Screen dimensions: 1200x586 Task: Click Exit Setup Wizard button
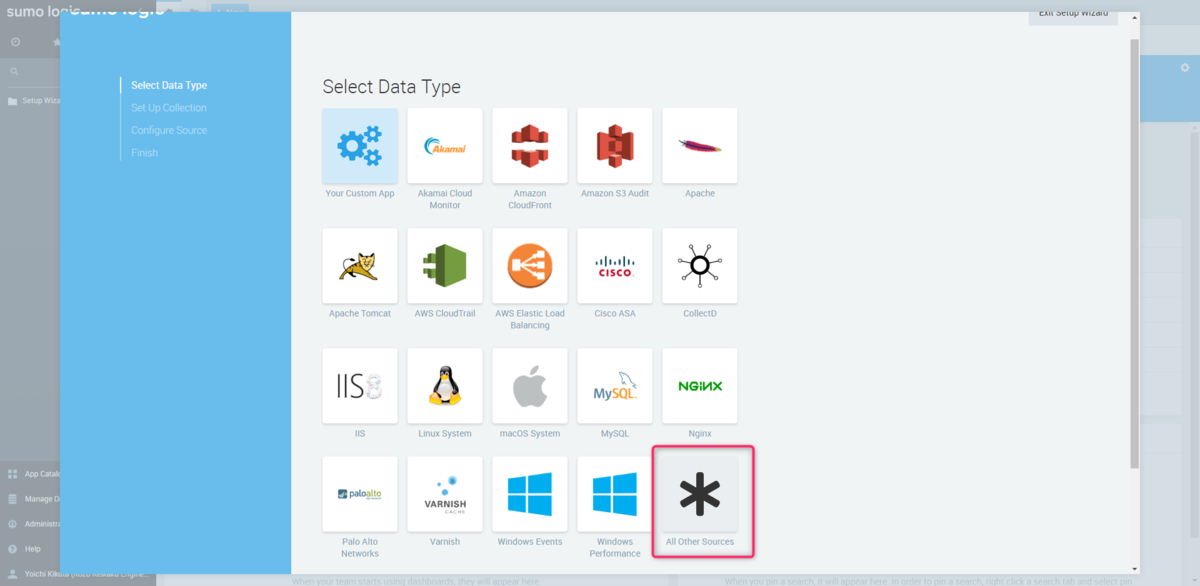tap(1073, 14)
